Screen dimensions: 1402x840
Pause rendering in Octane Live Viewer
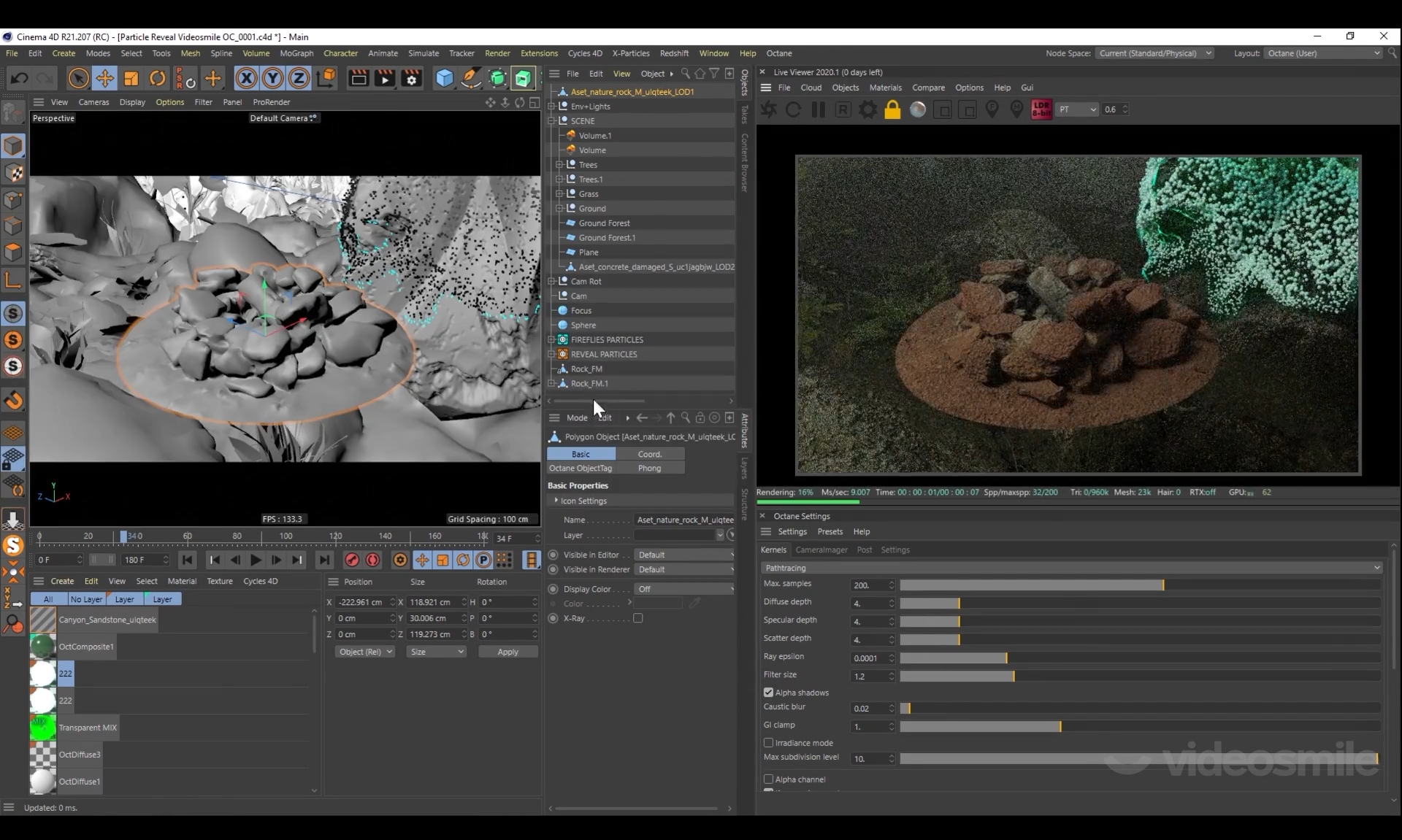coord(818,109)
